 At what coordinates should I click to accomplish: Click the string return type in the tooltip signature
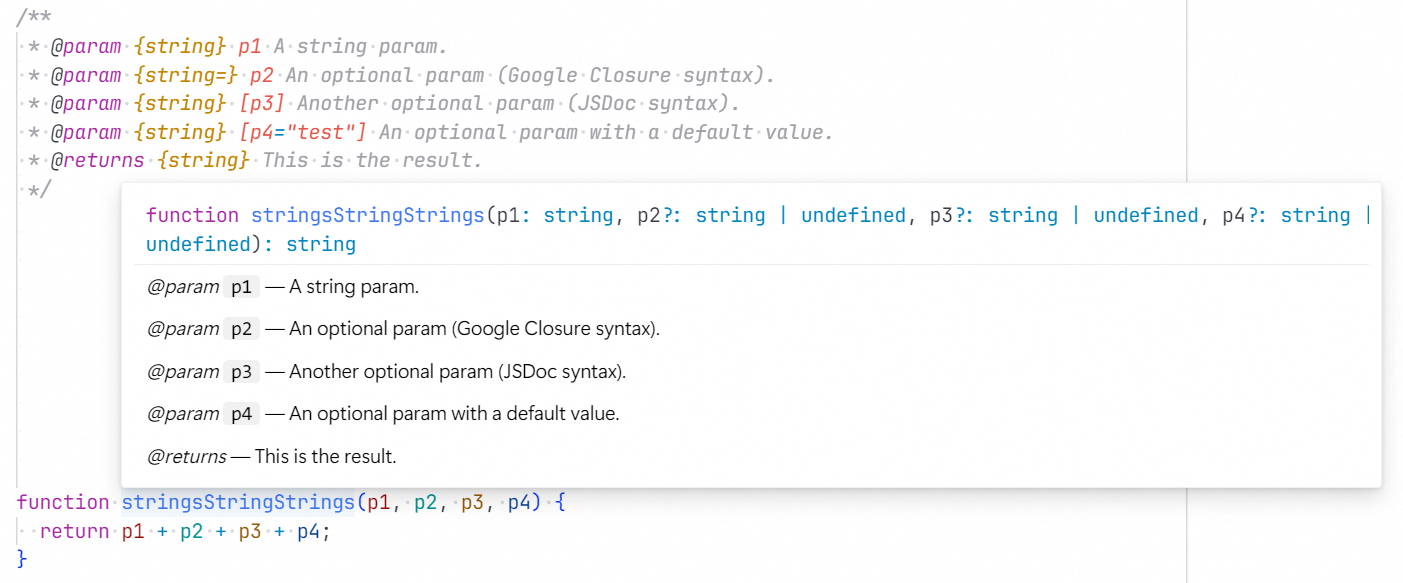320,243
